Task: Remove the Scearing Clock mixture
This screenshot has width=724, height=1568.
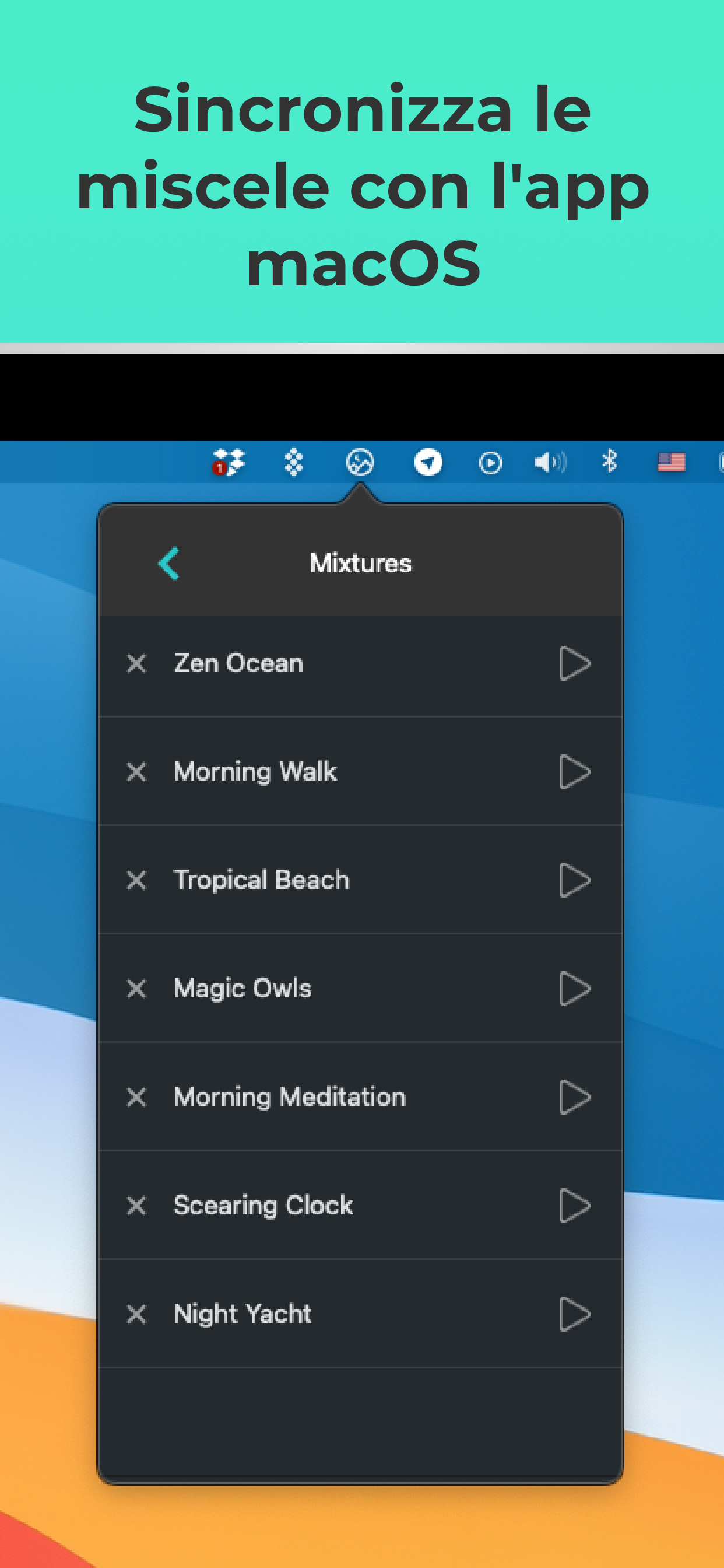Action: (x=136, y=1206)
